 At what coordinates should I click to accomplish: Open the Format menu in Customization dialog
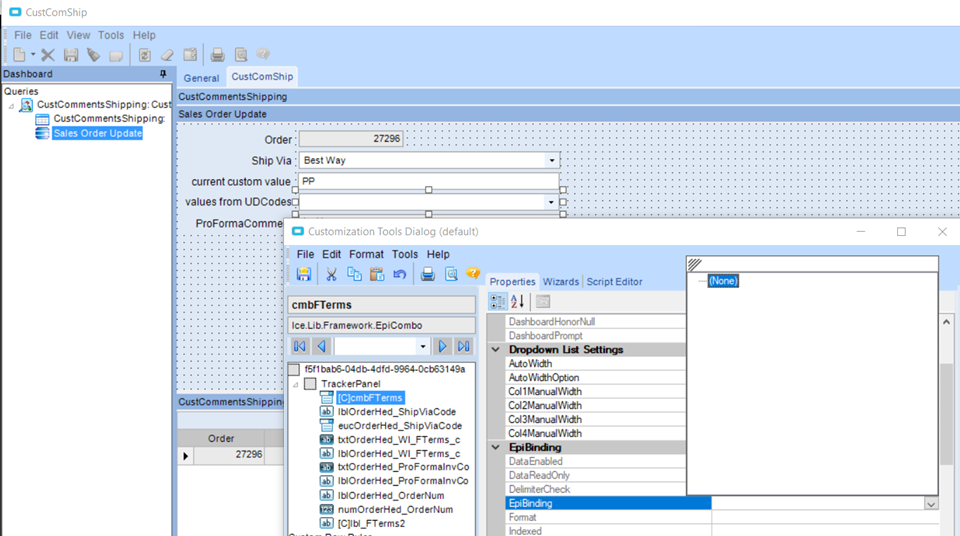(366, 254)
